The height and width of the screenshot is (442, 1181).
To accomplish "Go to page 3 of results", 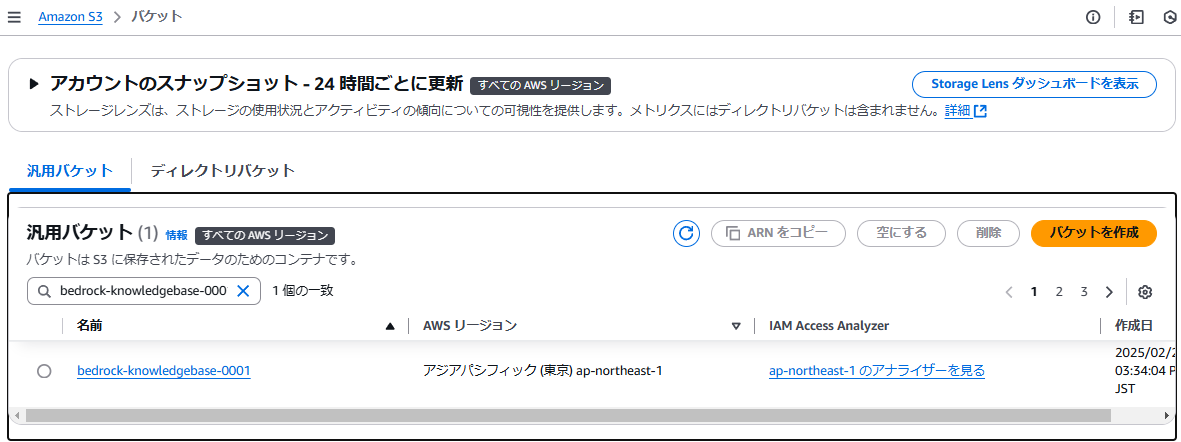I will [x=1084, y=292].
